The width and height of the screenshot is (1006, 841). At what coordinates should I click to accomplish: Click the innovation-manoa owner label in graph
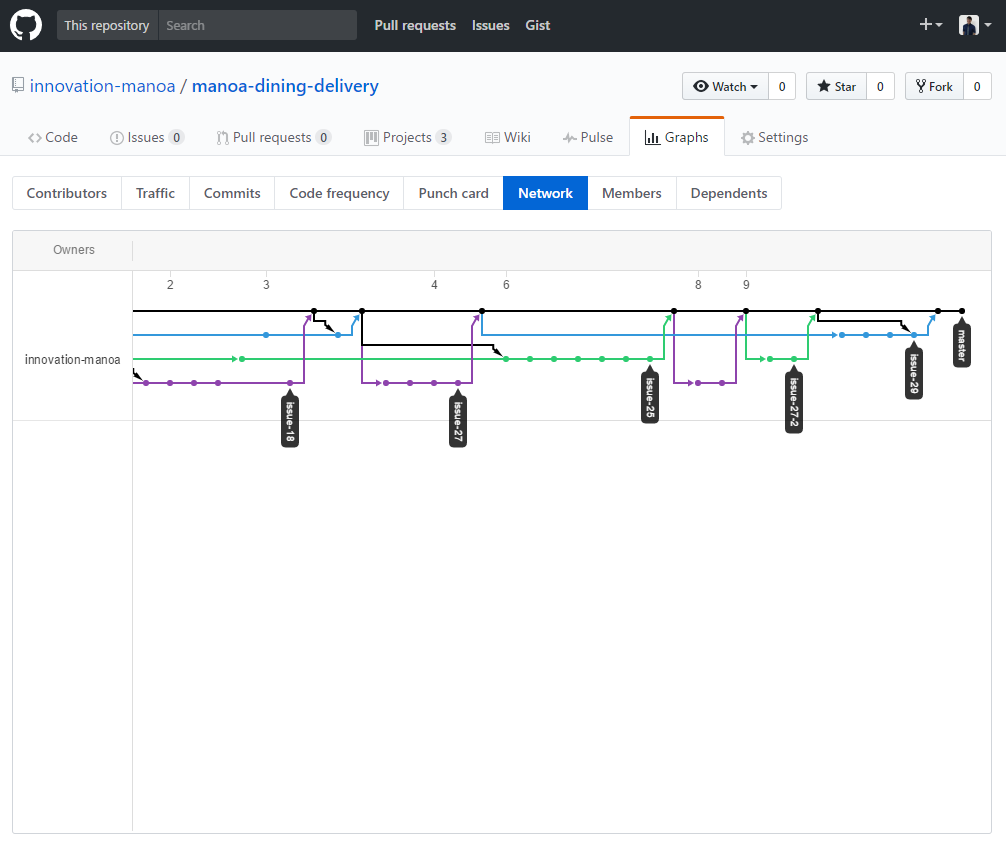coord(72,359)
